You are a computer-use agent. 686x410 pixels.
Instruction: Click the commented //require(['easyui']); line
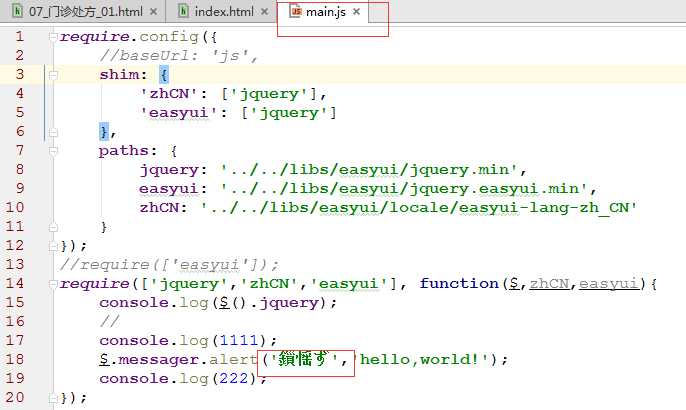(169, 265)
